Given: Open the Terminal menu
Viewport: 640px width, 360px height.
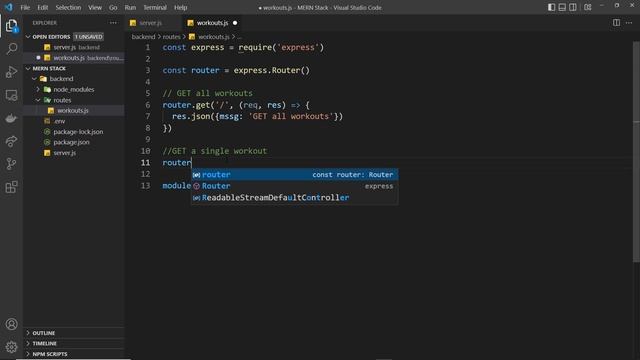Looking at the screenshot, I should [x=155, y=7].
